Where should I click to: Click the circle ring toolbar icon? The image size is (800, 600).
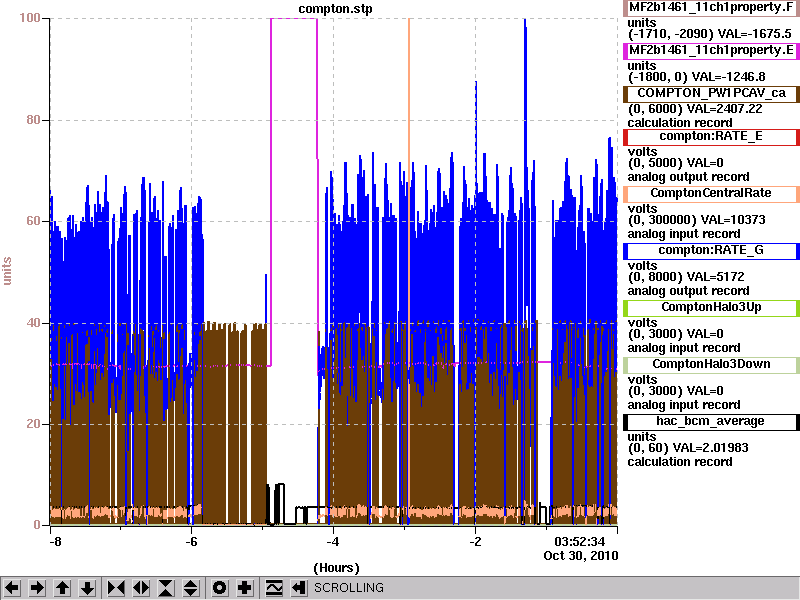point(220,588)
